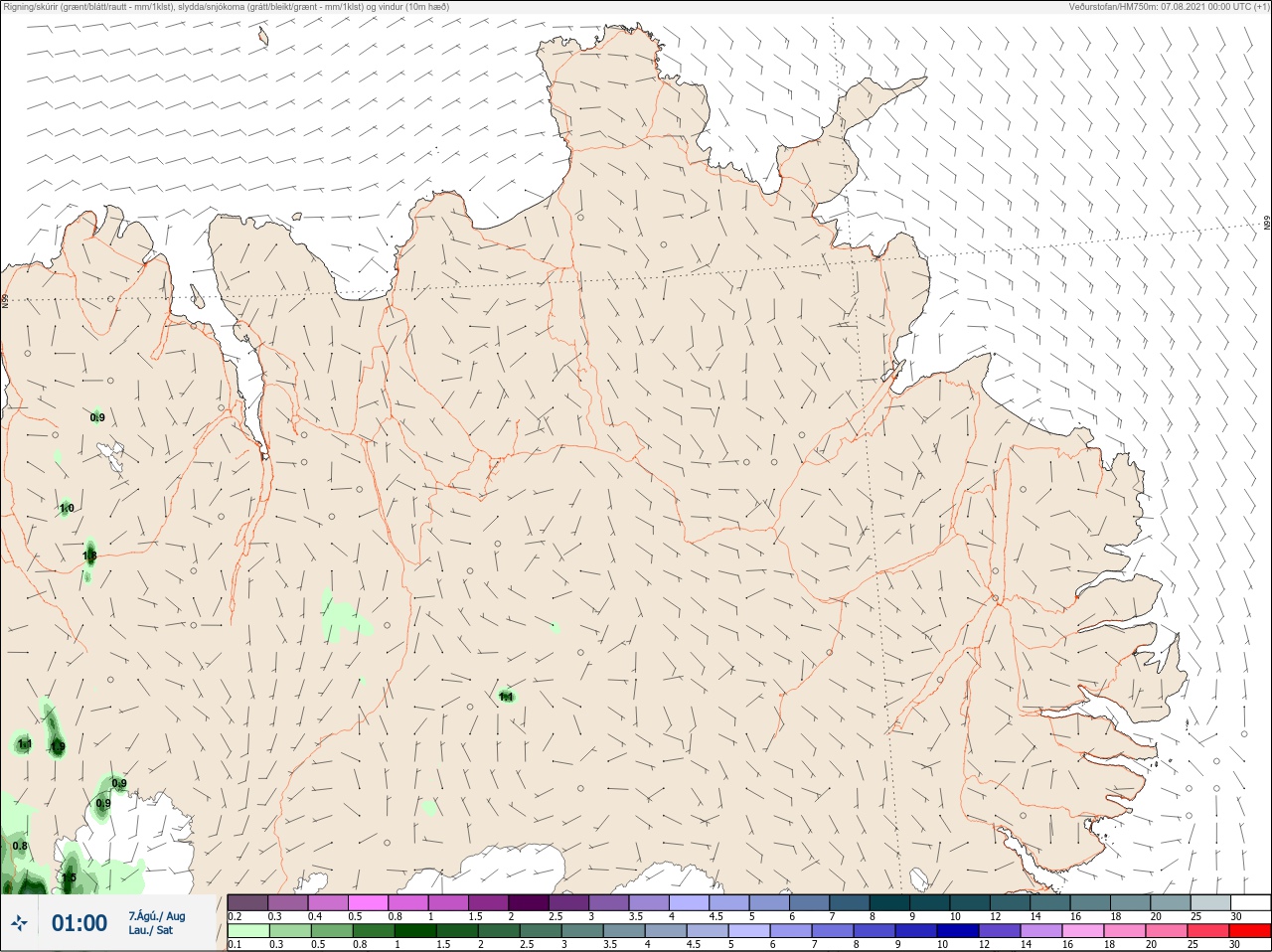Click the 01:00 forecast time display
The width and height of the screenshot is (1272, 952).
pos(79,923)
